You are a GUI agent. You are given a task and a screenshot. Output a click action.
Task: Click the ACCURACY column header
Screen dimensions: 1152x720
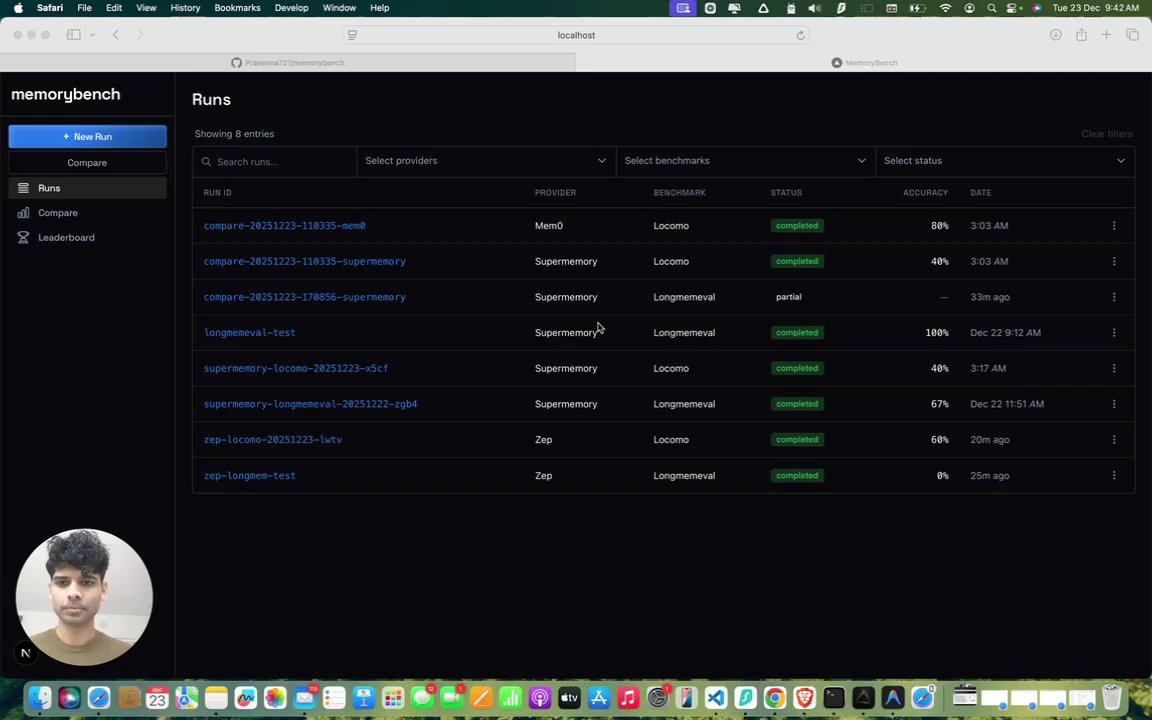[925, 192]
